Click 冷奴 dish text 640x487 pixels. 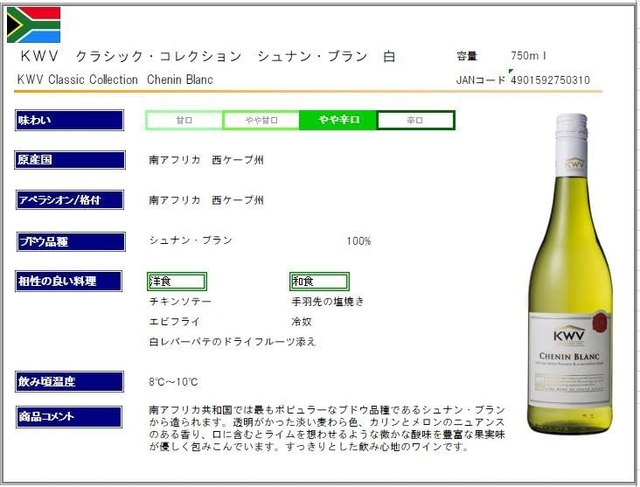302,322
